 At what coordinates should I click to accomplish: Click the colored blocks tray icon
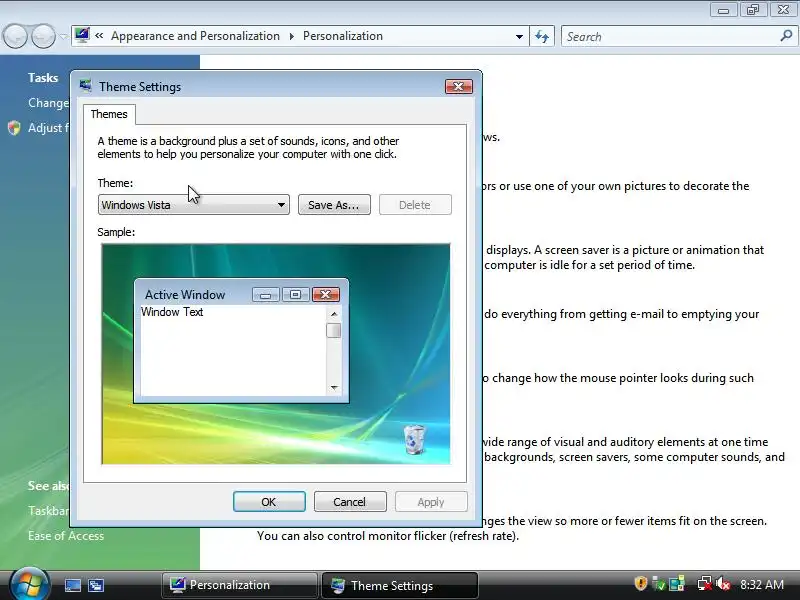(x=677, y=584)
